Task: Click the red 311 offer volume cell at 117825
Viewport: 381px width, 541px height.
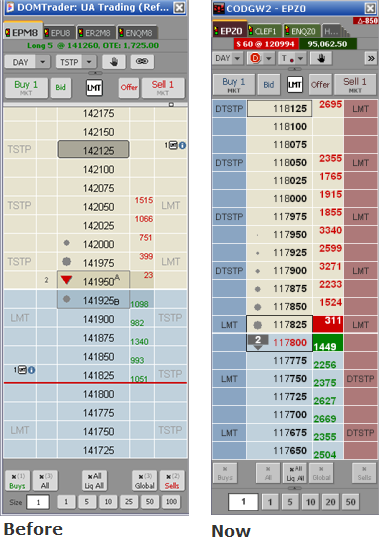Action: pyautogui.click(x=328, y=324)
